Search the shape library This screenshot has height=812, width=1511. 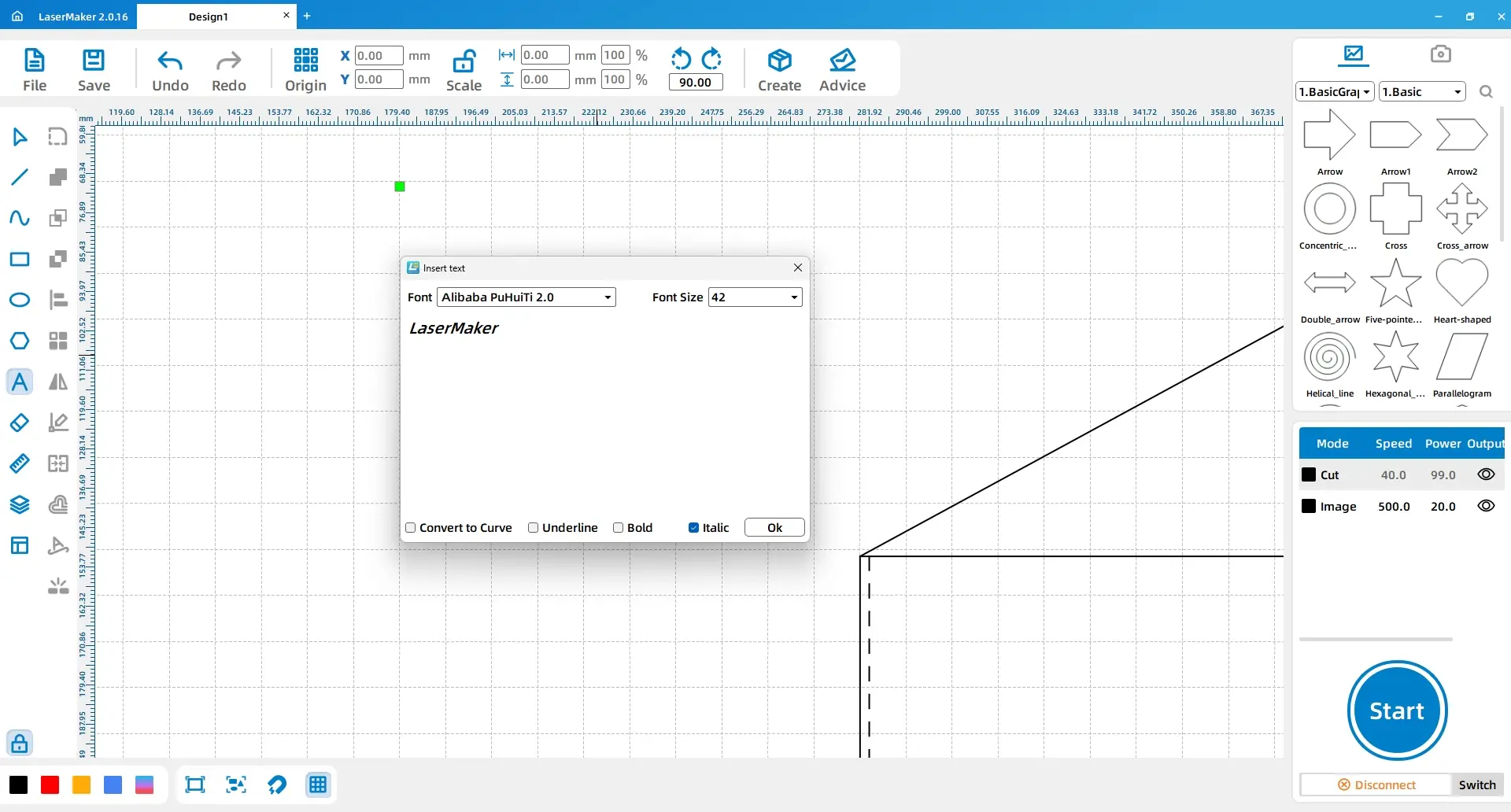1486,92
